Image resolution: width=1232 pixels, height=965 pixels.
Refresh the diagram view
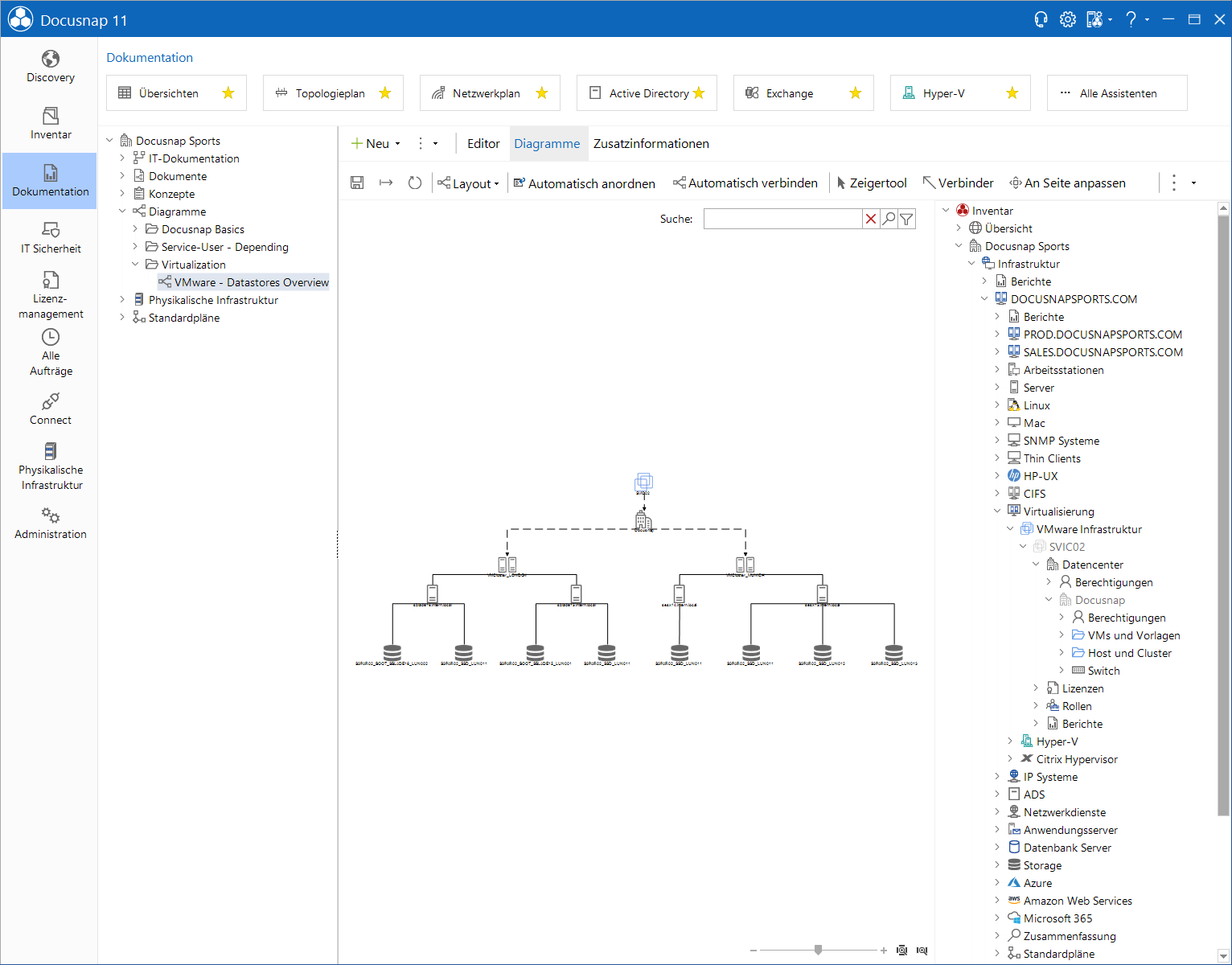415,183
